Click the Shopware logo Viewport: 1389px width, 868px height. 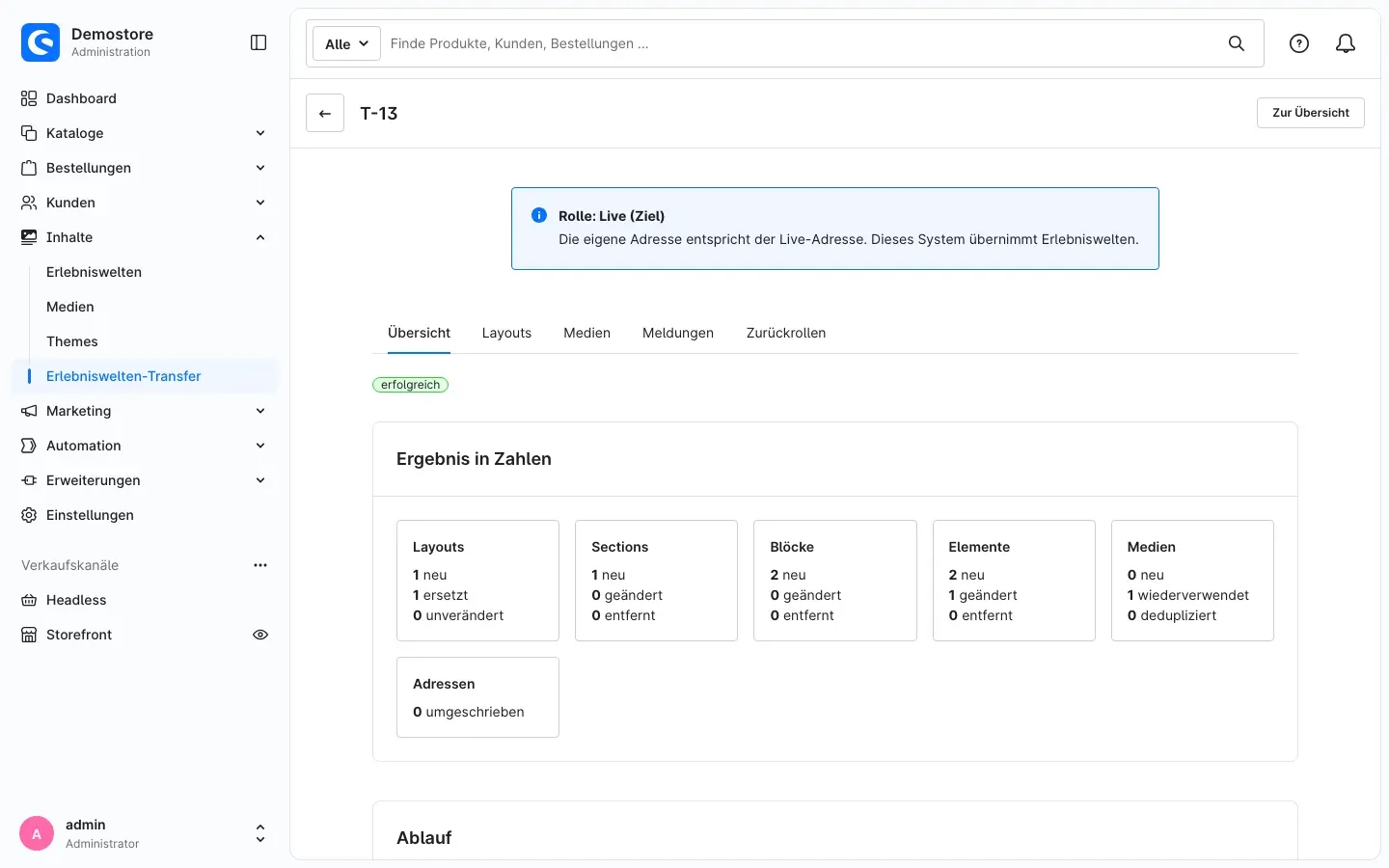click(41, 42)
